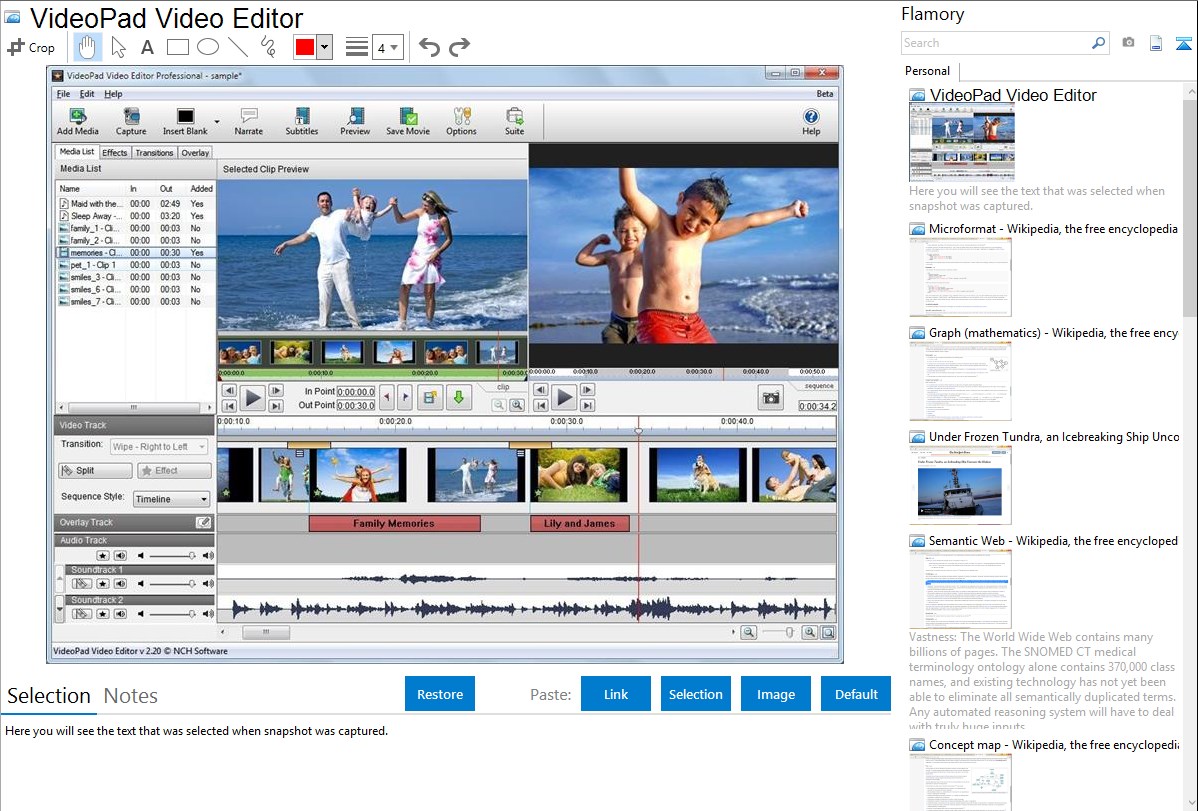Select the rectangle shape tool
Screen dimensions: 1198x811
coord(177,47)
